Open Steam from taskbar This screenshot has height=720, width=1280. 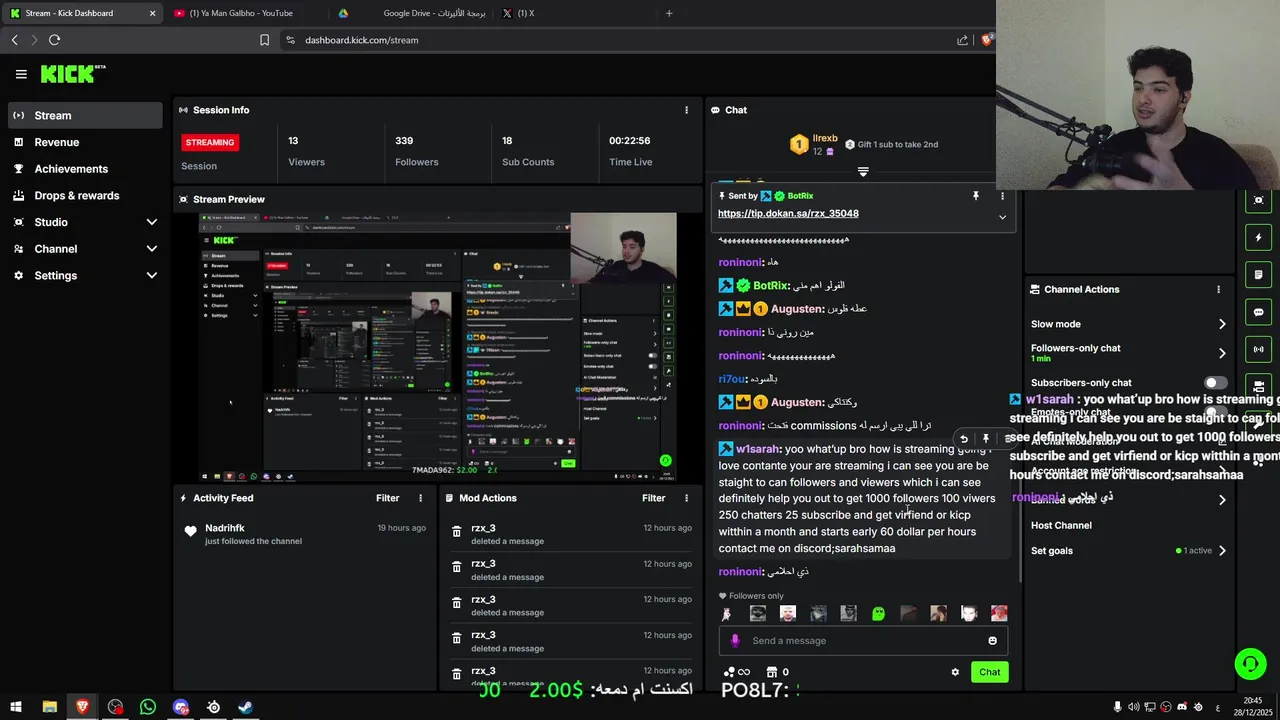coord(245,707)
